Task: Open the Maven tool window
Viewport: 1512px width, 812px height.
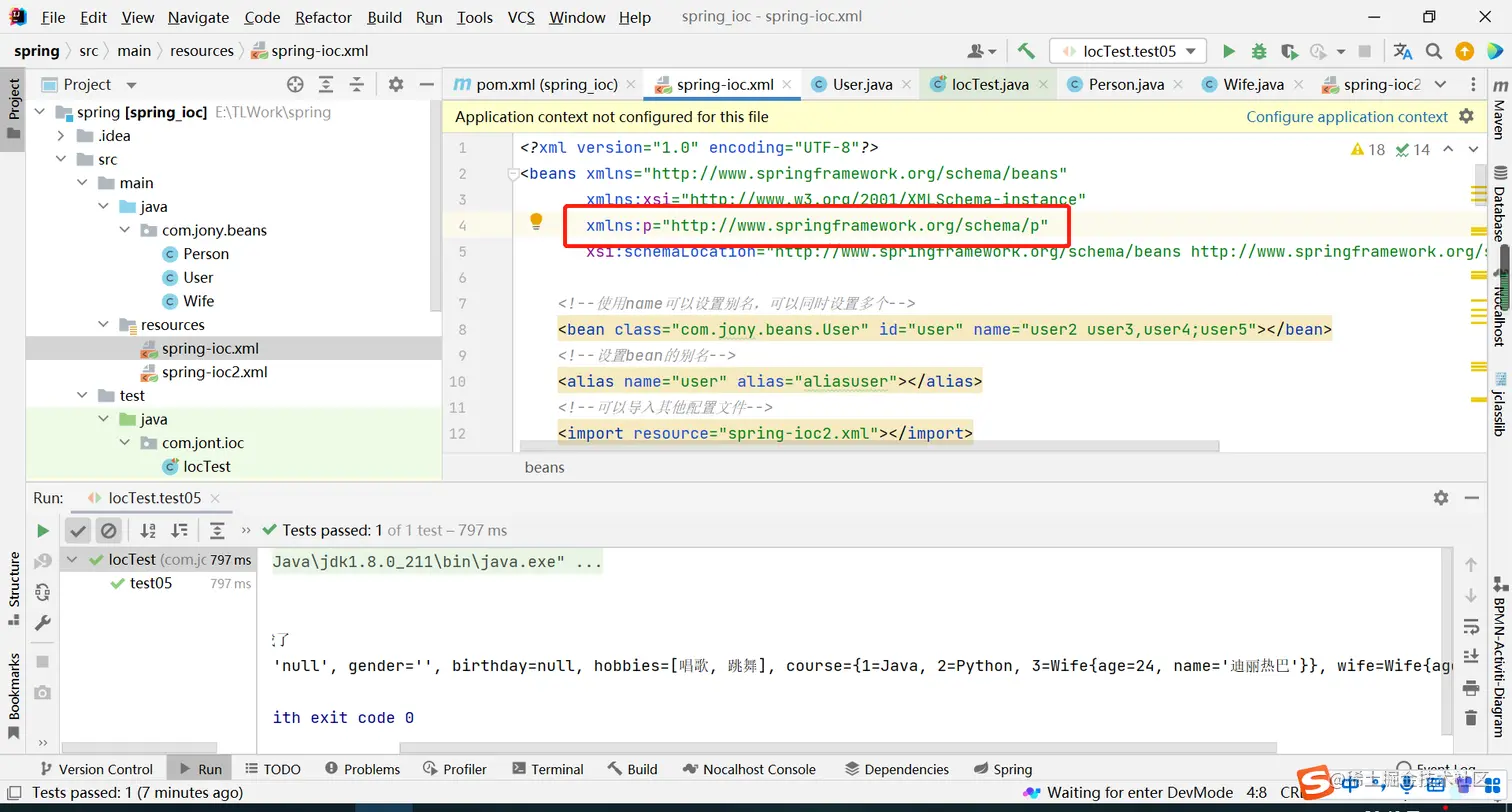Action: pyautogui.click(x=1499, y=110)
